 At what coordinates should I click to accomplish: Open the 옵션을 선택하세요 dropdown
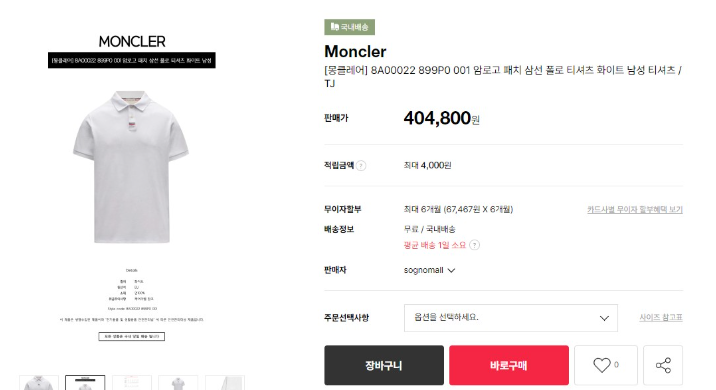pos(511,318)
